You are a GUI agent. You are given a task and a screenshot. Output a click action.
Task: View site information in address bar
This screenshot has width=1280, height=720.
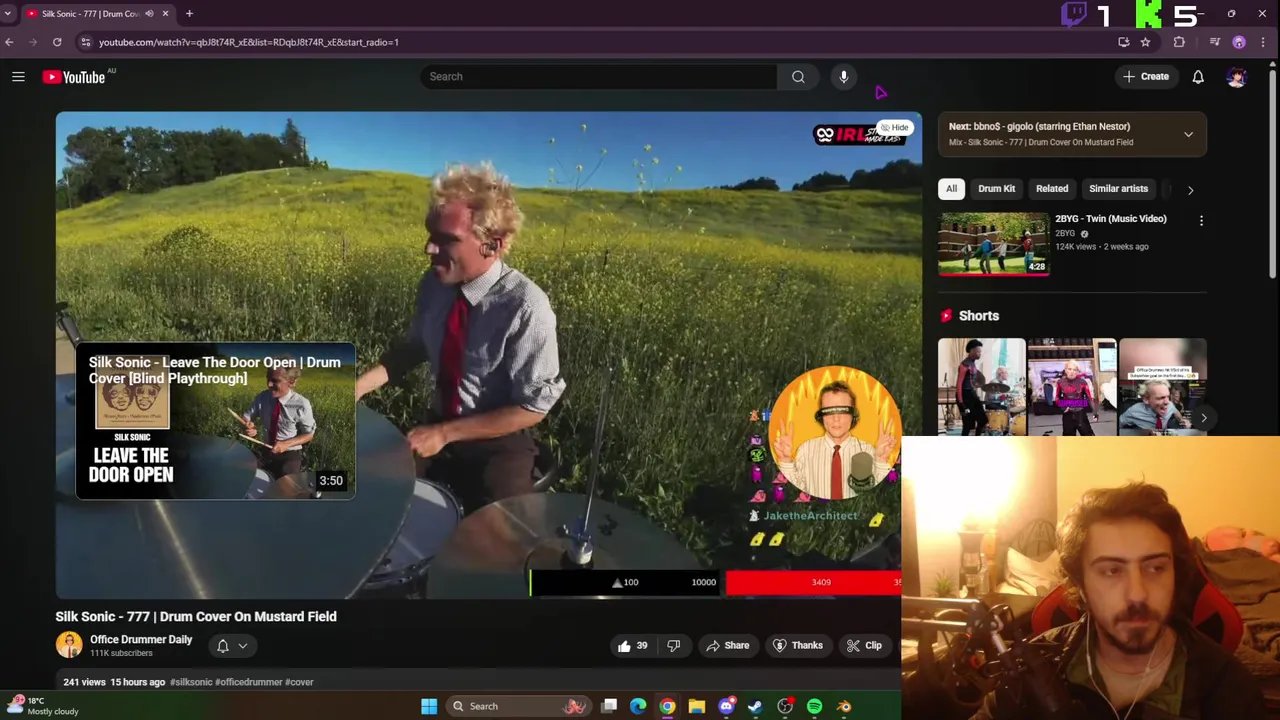(x=85, y=42)
